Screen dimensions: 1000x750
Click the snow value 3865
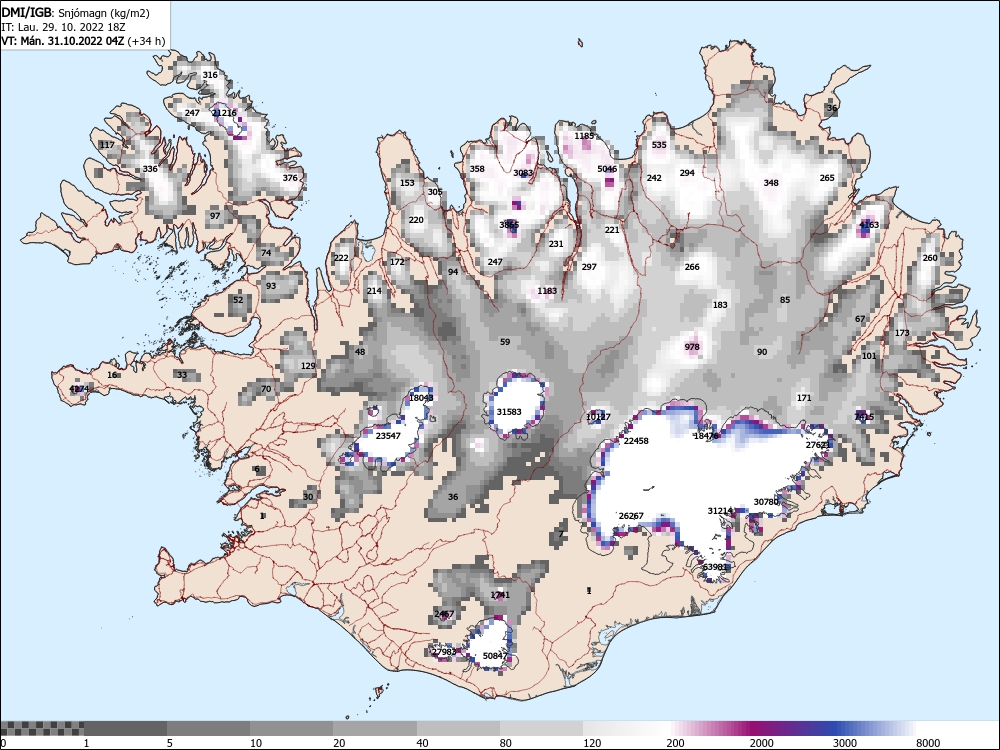pyautogui.click(x=509, y=224)
